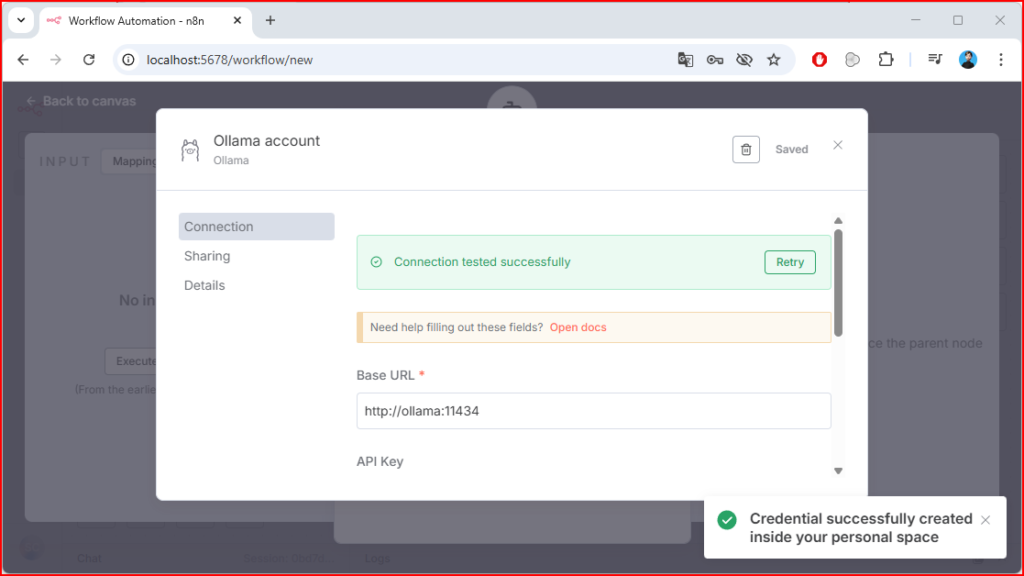Click the eye-crossed tracking protection icon
1024x576 pixels.
pos(743,60)
